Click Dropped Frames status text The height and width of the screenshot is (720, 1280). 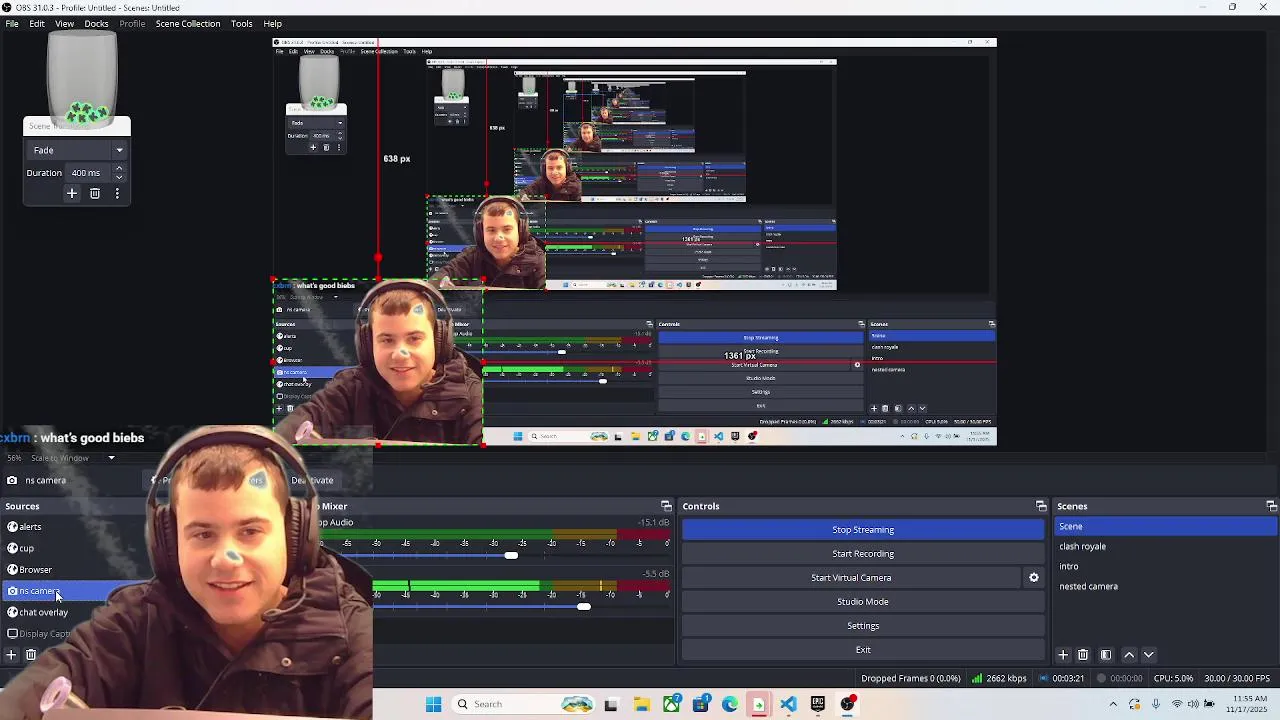click(x=910, y=678)
